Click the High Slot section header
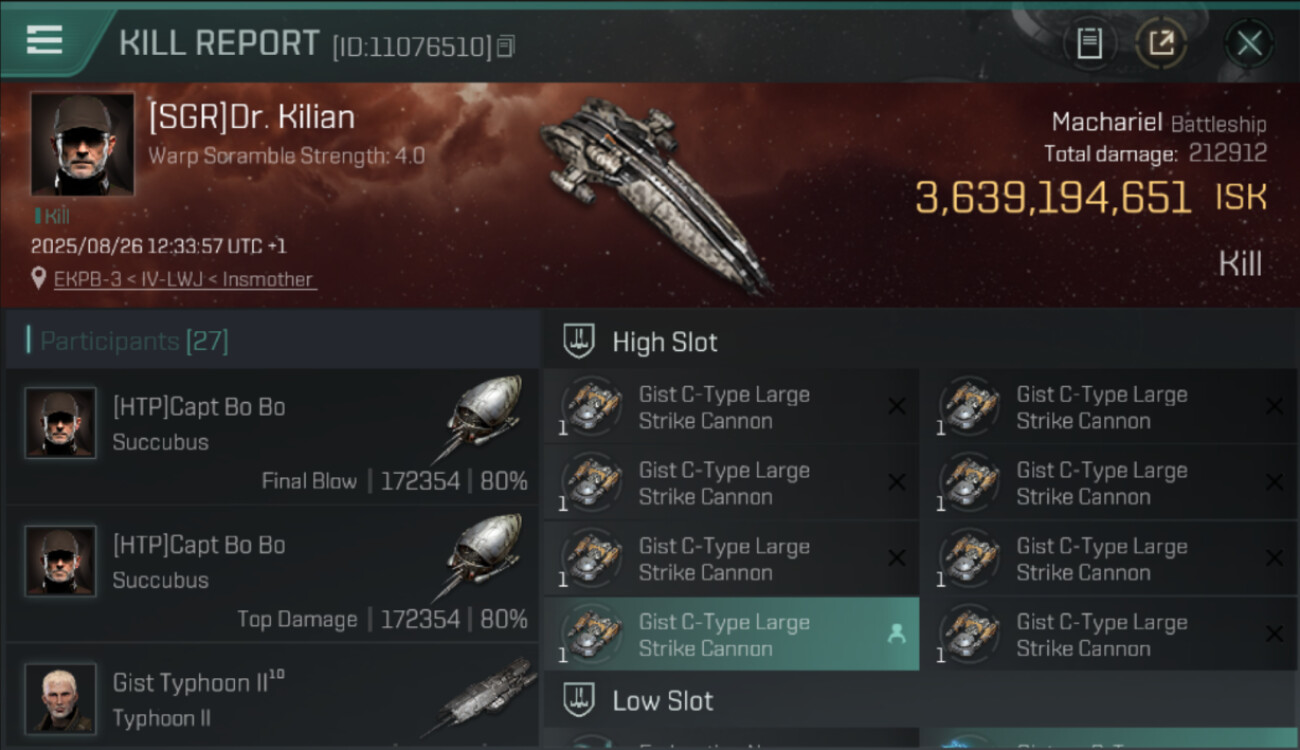The height and width of the screenshot is (750, 1300). coord(665,342)
